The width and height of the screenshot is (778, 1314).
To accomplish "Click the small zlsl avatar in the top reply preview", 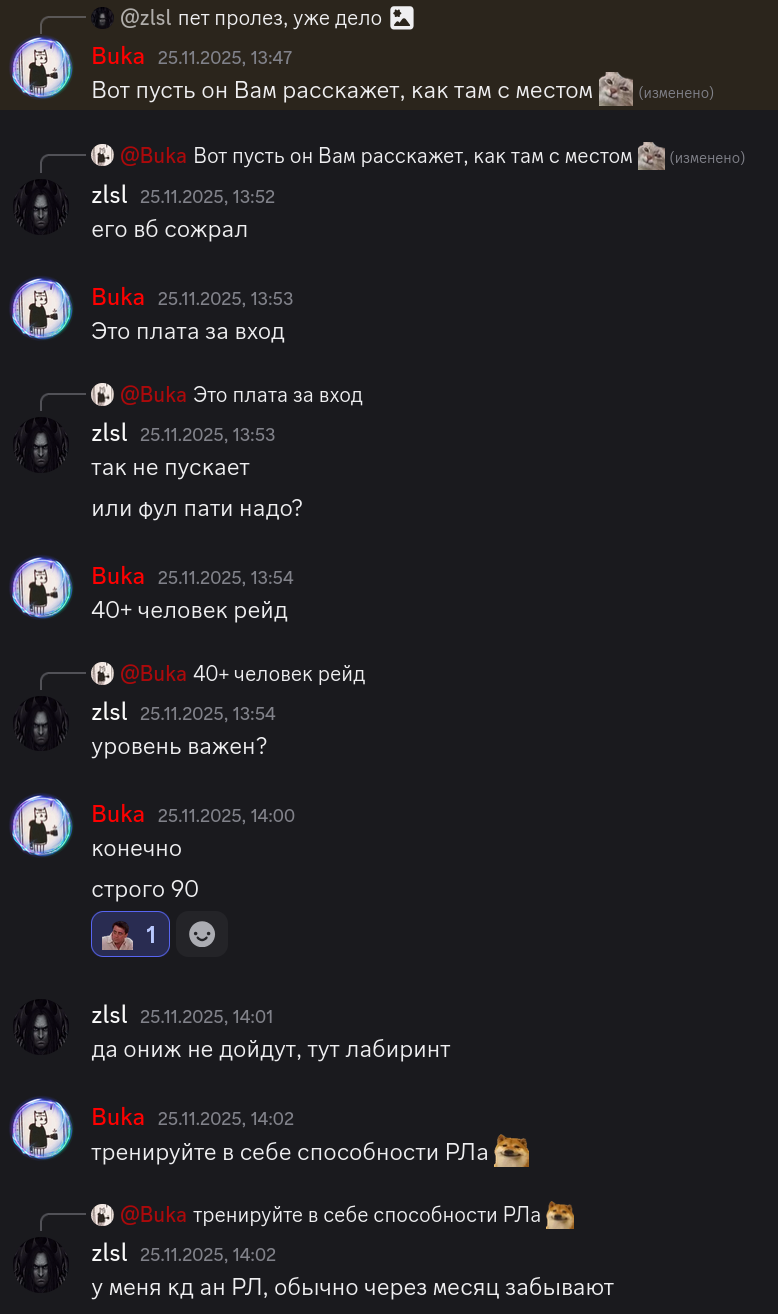I will (x=102, y=17).
